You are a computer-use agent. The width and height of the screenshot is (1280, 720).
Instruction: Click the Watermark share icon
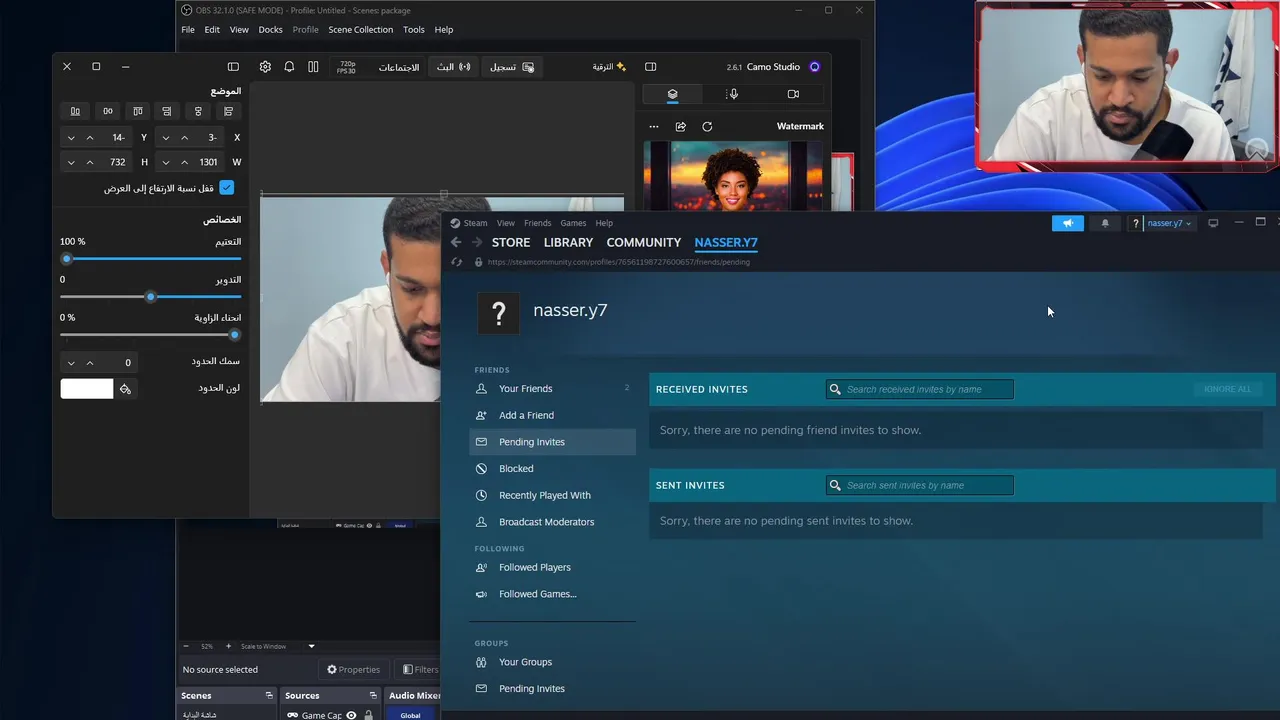[x=681, y=127]
